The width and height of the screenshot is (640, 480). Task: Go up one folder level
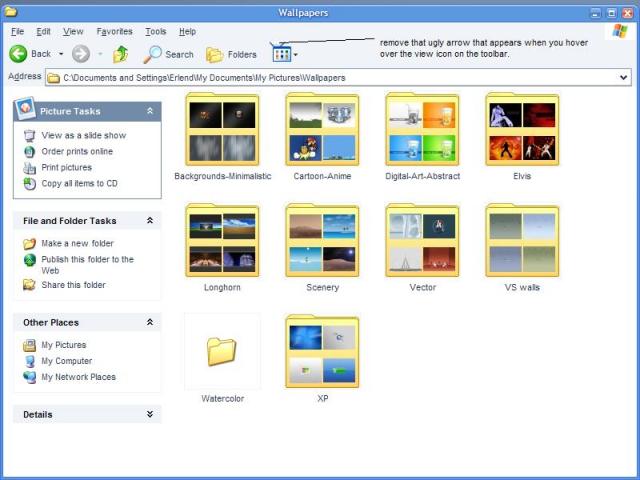click(x=120, y=54)
